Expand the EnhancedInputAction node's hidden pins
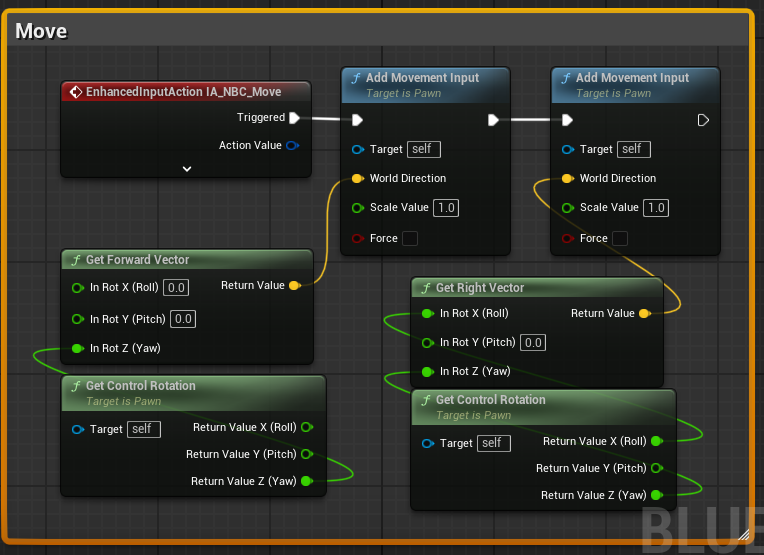 pyautogui.click(x=187, y=169)
